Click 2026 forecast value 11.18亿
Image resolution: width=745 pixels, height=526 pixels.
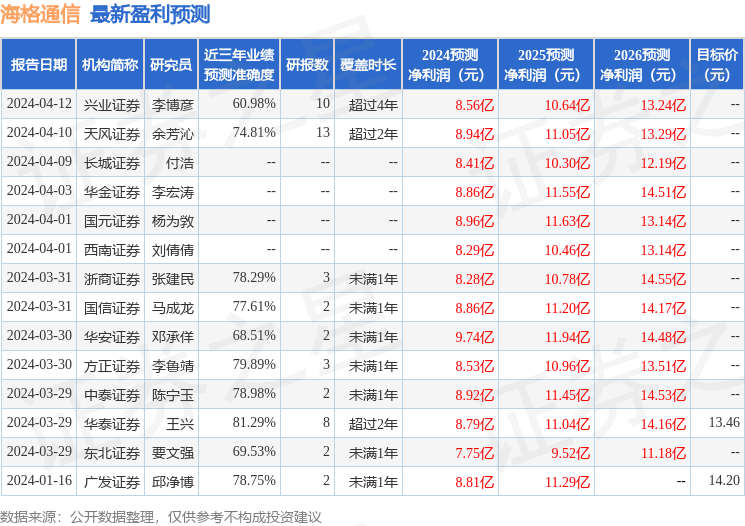click(663, 453)
